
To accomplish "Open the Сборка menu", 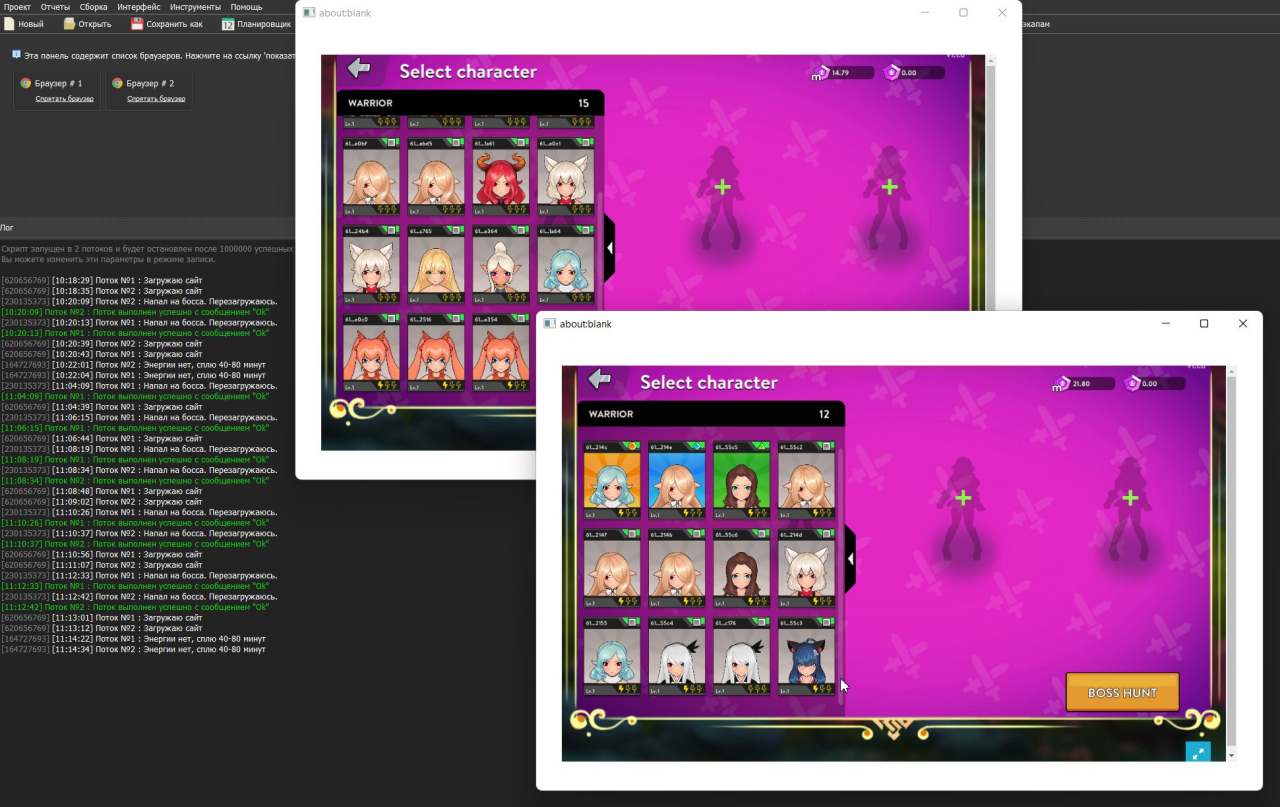I will coord(93,7).
